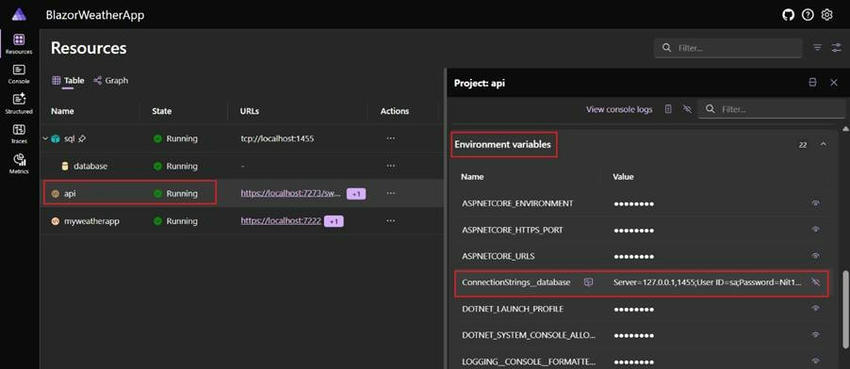Open text visualizer for ConnectionStrings__database

coord(589,282)
